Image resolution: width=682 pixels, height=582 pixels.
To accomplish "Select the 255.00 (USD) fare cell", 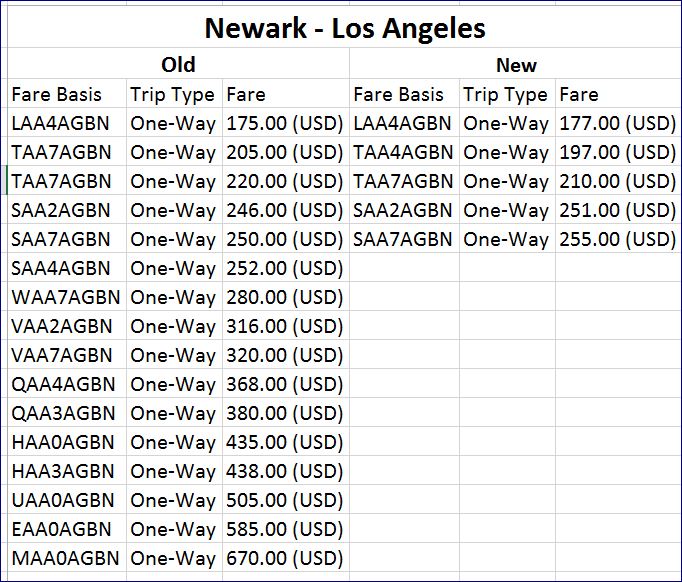I will click(x=617, y=240).
